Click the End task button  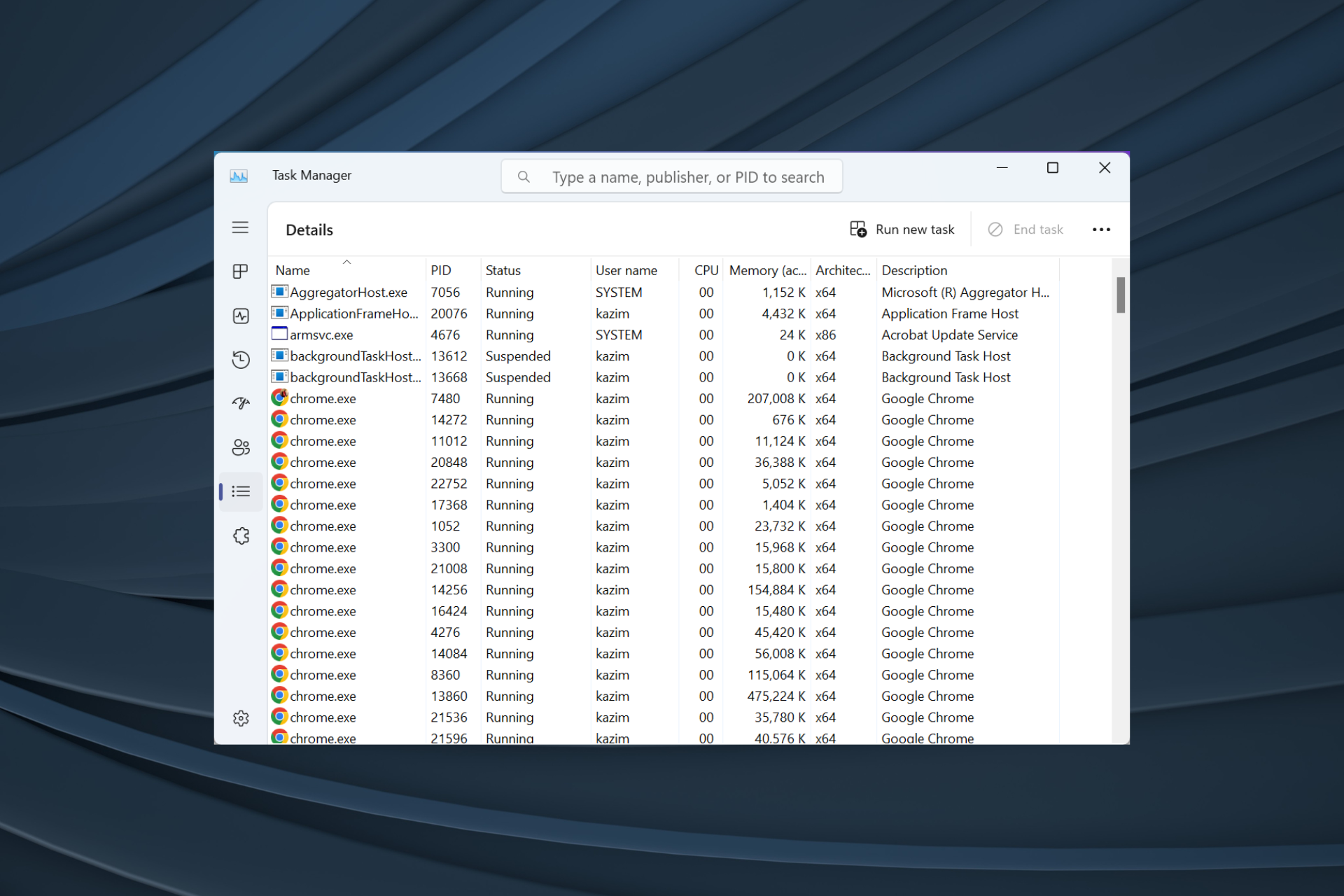[1025, 230]
